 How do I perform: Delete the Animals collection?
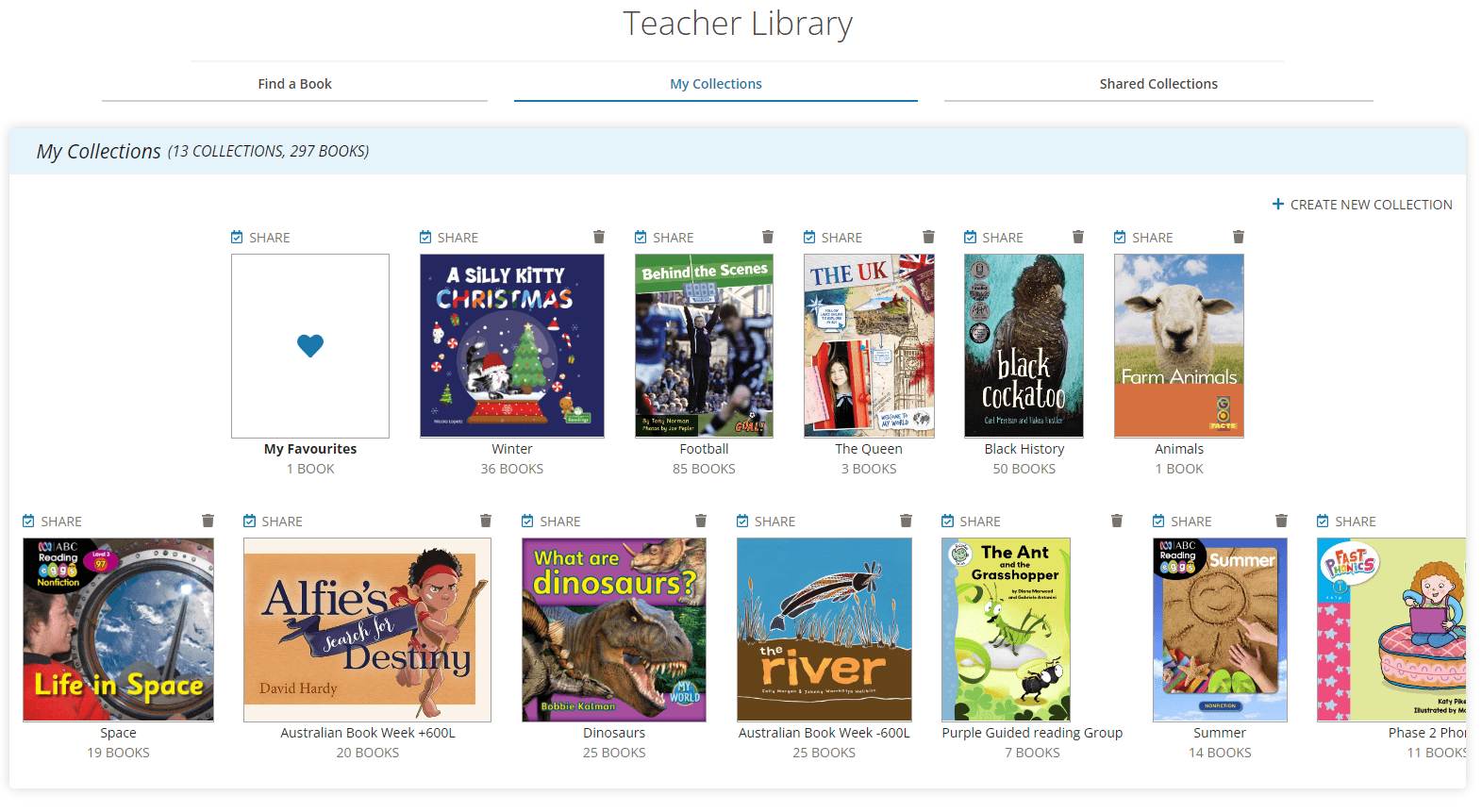pyautogui.click(x=1238, y=237)
